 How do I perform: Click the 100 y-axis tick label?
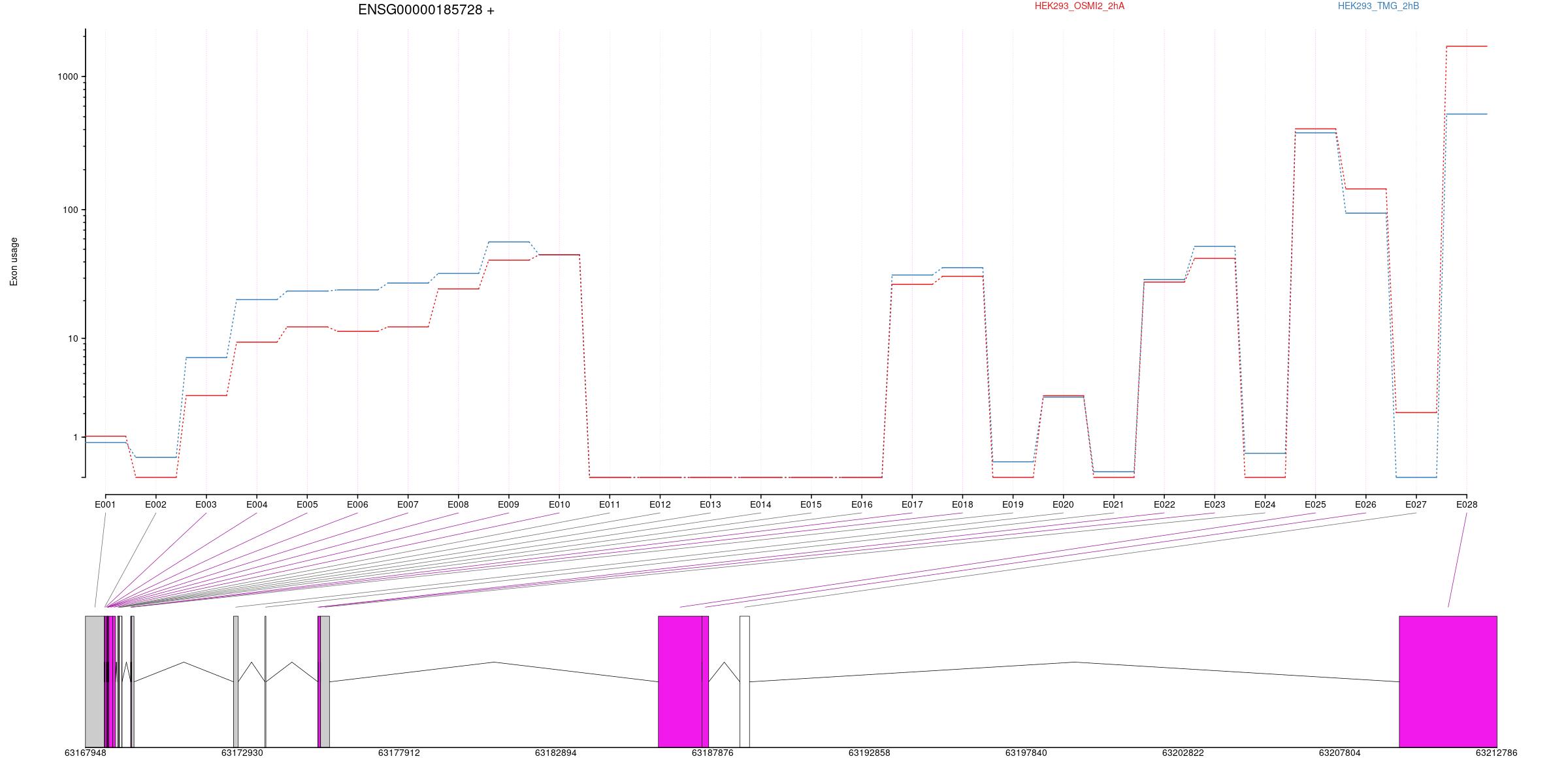[x=70, y=210]
